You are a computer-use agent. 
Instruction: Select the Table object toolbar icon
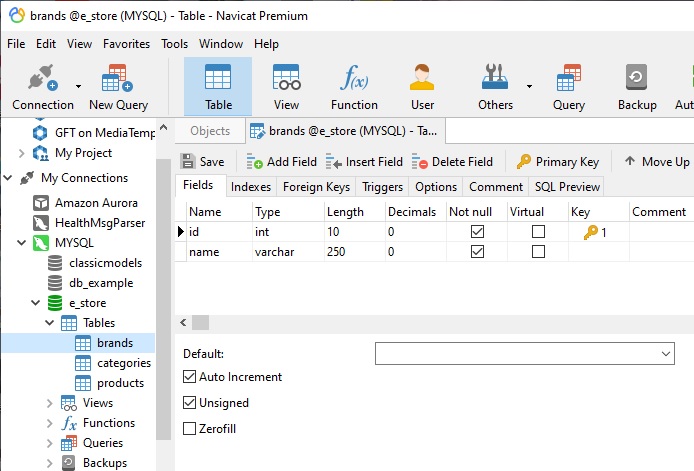[218, 87]
